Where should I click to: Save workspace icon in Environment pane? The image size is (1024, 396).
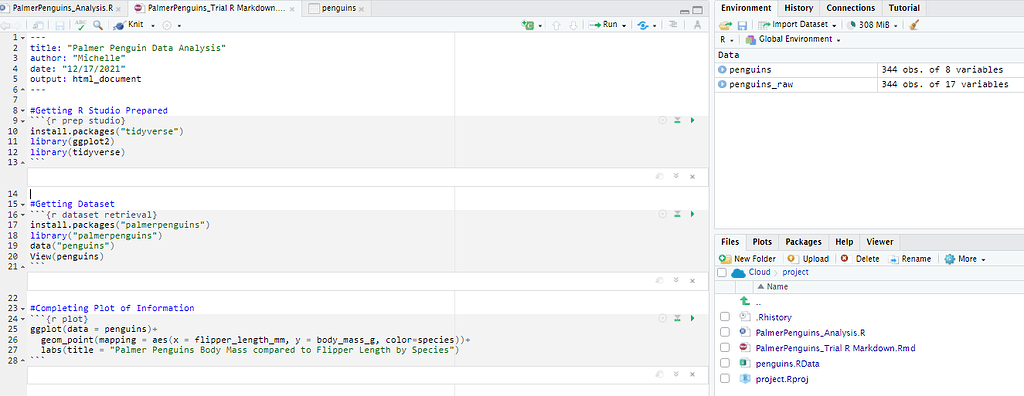point(743,25)
